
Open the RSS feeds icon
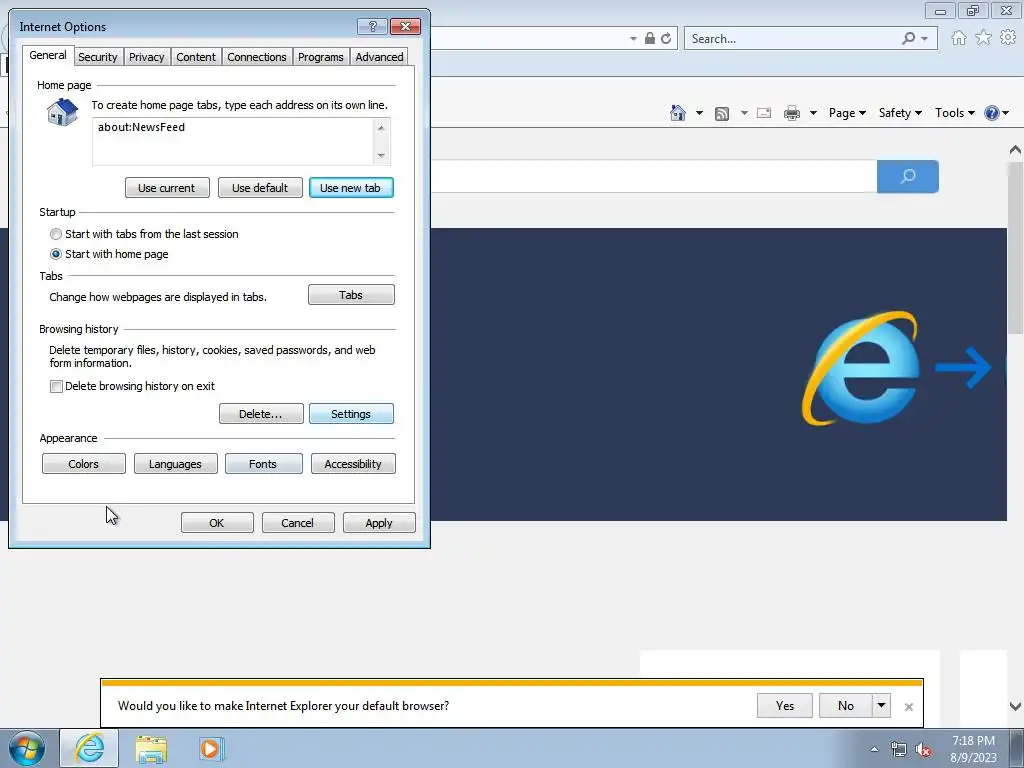(x=722, y=114)
